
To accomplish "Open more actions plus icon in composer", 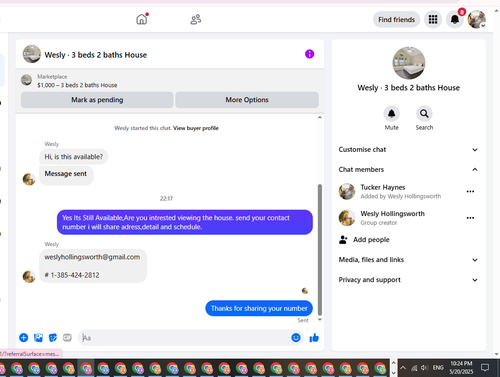I will point(24,338).
